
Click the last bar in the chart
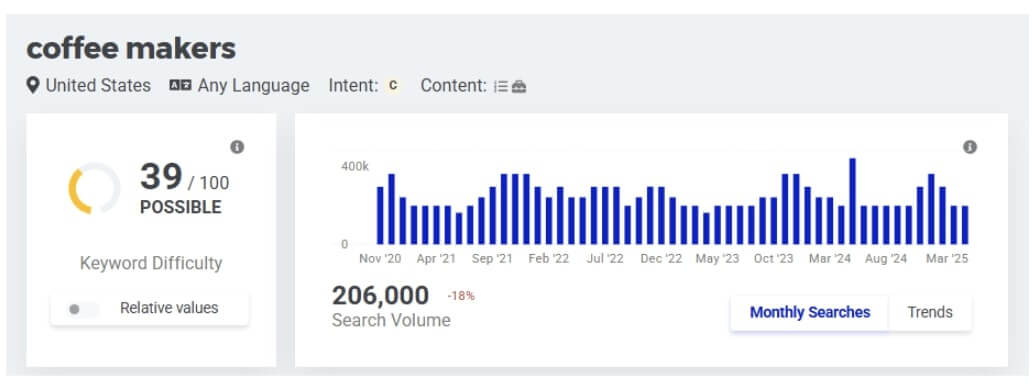click(x=965, y=225)
